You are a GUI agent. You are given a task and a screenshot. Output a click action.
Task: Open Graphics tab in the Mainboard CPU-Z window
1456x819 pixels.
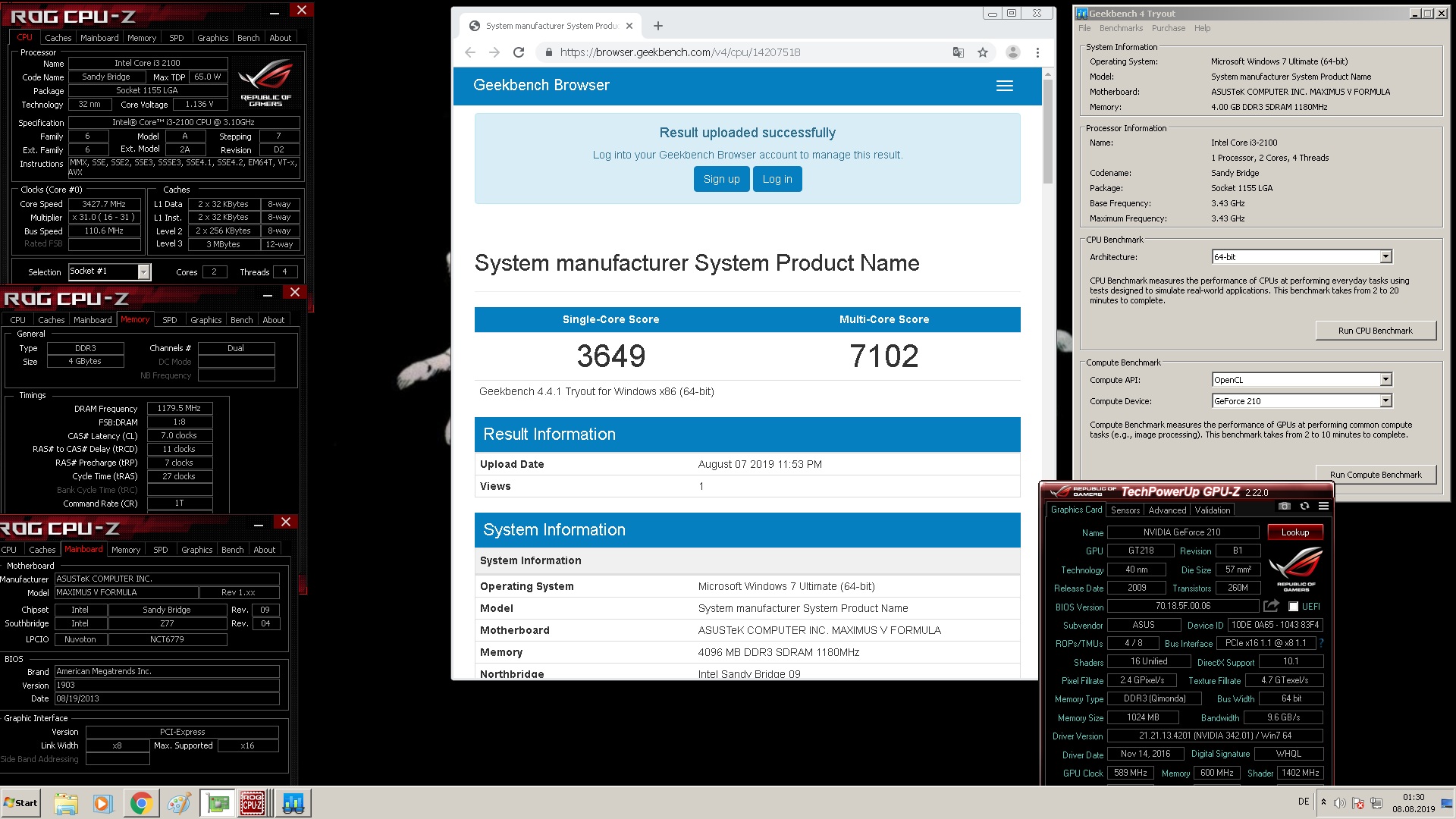[197, 550]
